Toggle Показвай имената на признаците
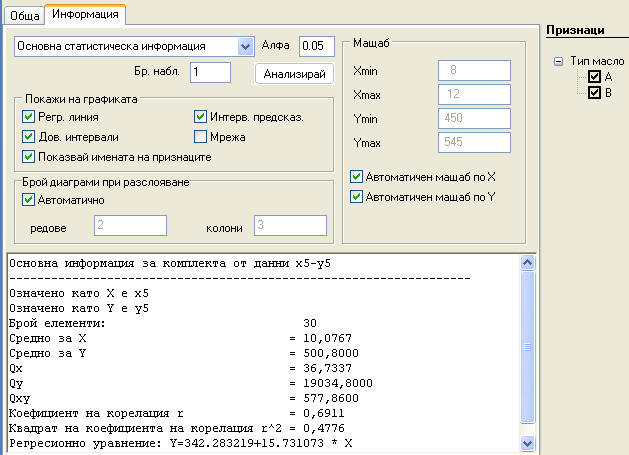Screen dimensions: 629x455 click(x=28, y=157)
